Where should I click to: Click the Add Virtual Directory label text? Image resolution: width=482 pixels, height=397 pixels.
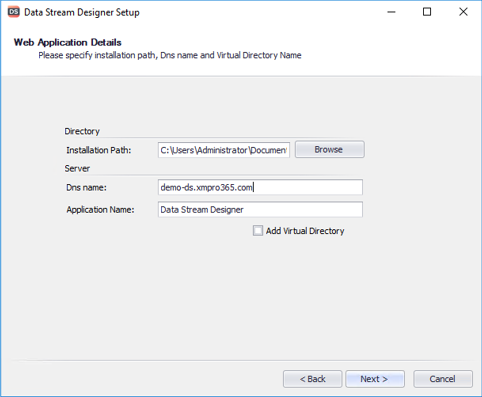pos(305,231)
